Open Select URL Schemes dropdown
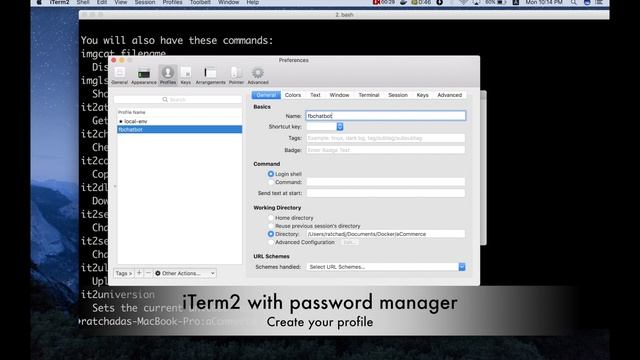640x360 pixels. point(386,267)
